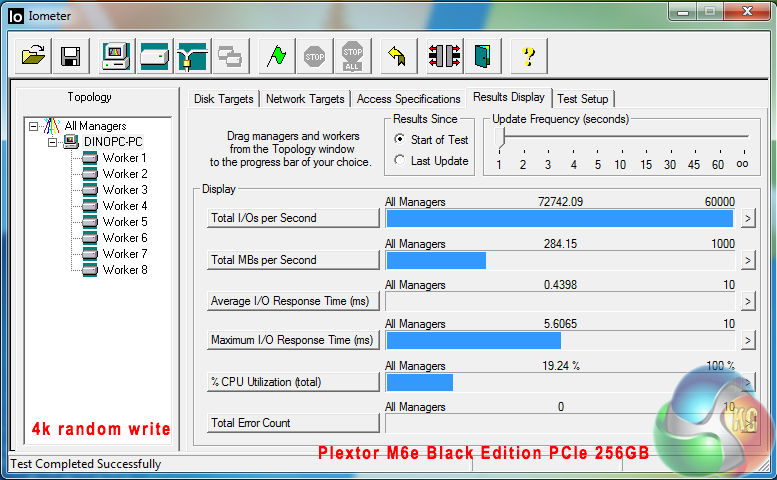This screenshot has width=777, height=480.
Task: Reset workers with the yellow arrow icon
Action: pos(398,56)
